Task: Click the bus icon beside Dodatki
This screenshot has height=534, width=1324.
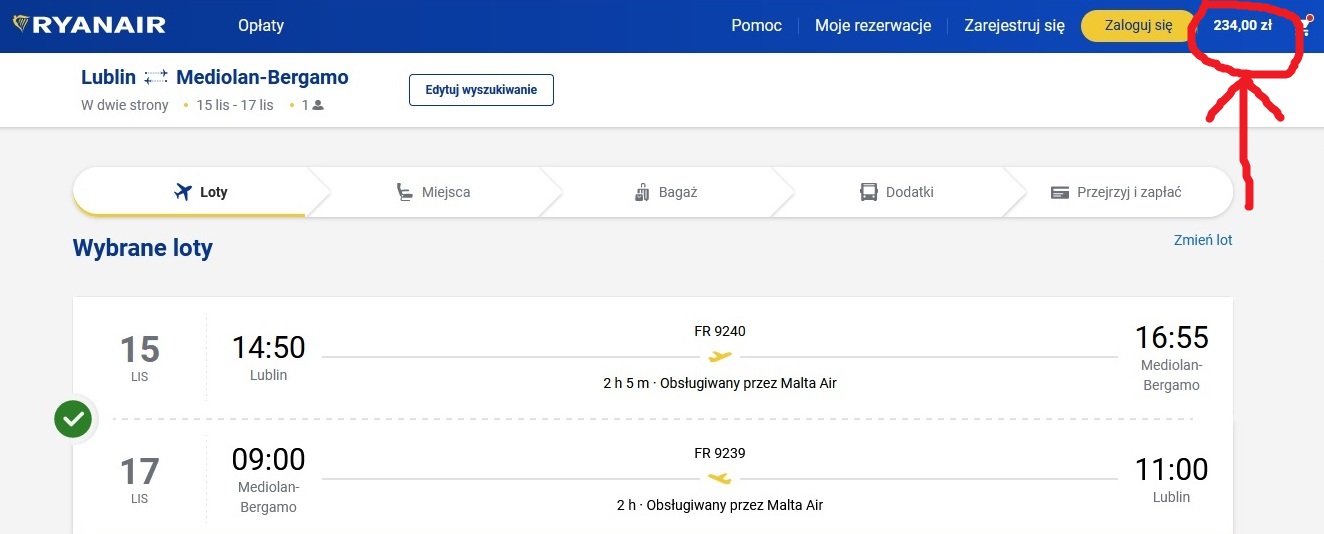Action: [x=869, y=192]
